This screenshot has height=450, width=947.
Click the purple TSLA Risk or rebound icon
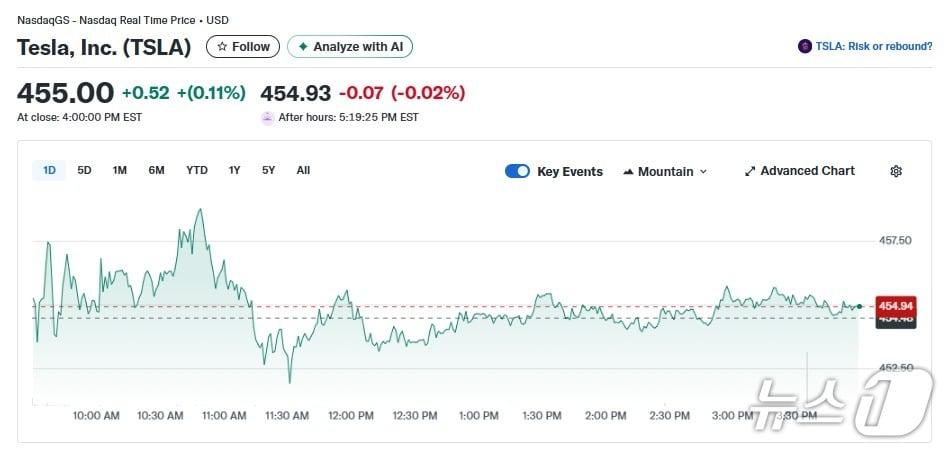[805, 46]
